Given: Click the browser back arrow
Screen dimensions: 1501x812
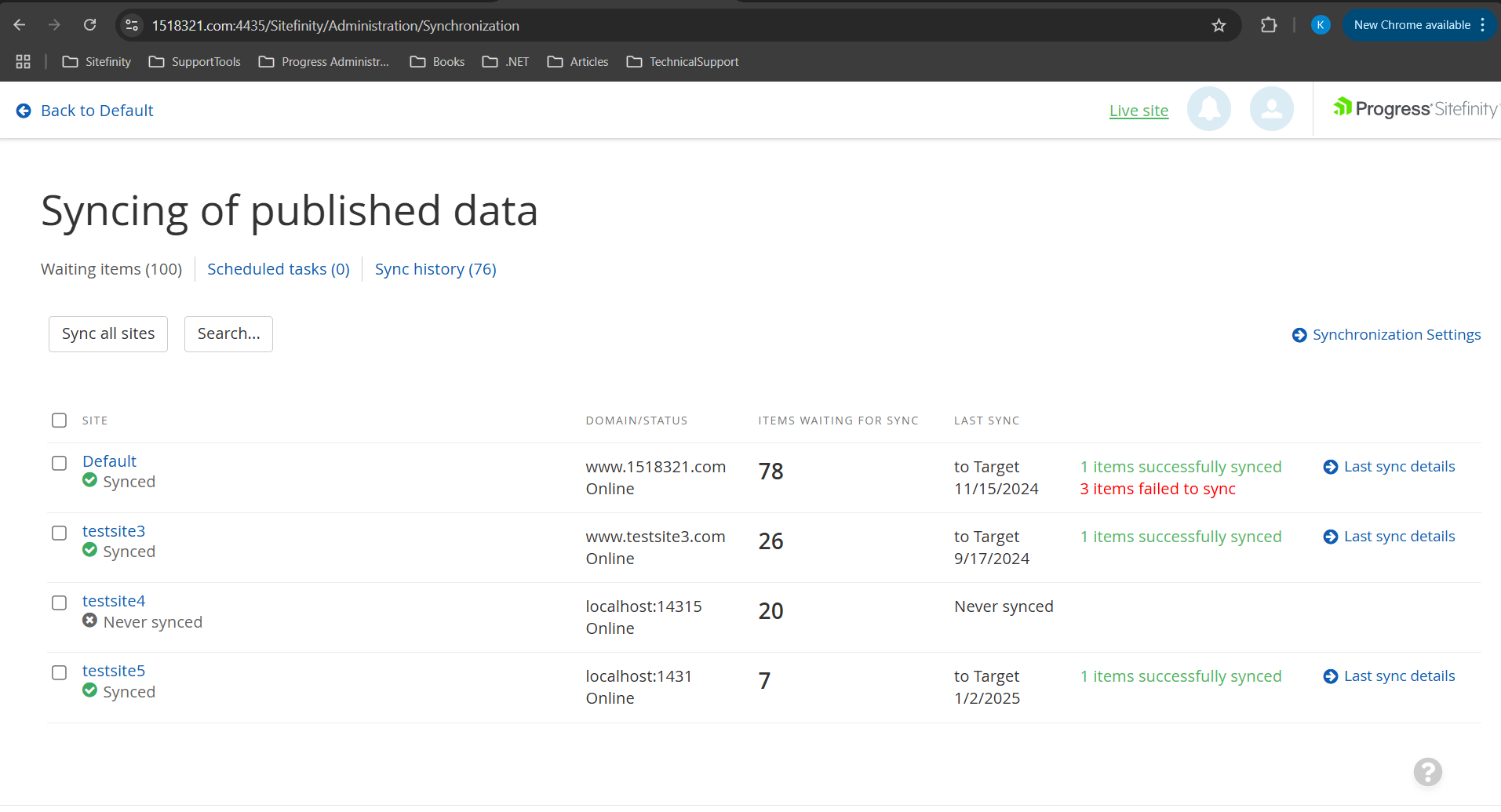Looking at the screenshot, I should (x=20, y=25).
